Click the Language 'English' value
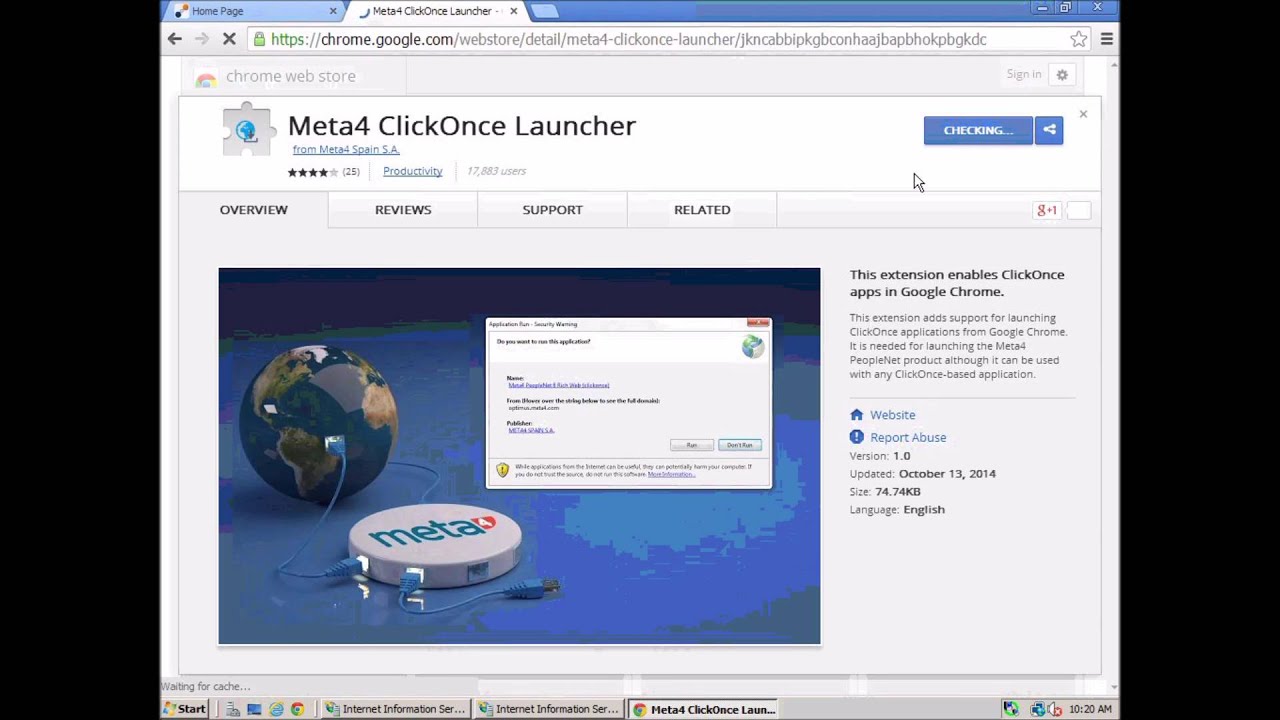This screenshot has height=720, width=1280. pos(924,510)
